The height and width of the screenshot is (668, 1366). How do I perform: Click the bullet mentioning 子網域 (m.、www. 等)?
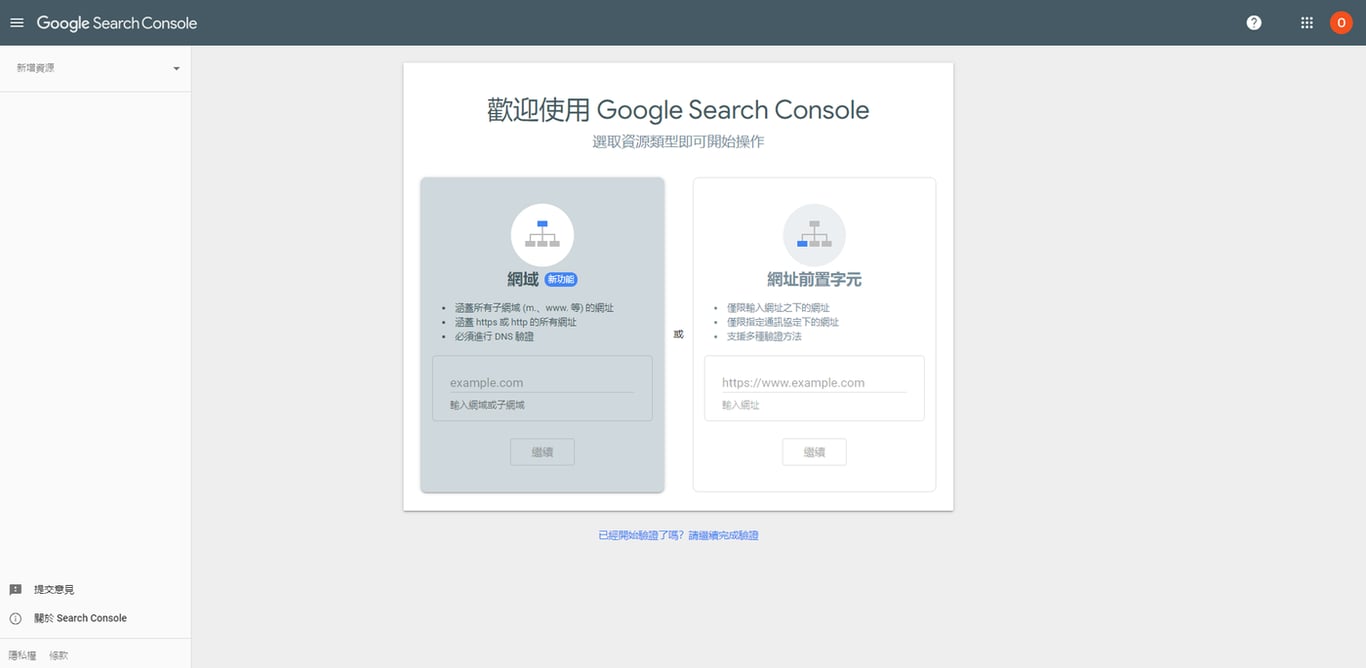pos(534,308)
